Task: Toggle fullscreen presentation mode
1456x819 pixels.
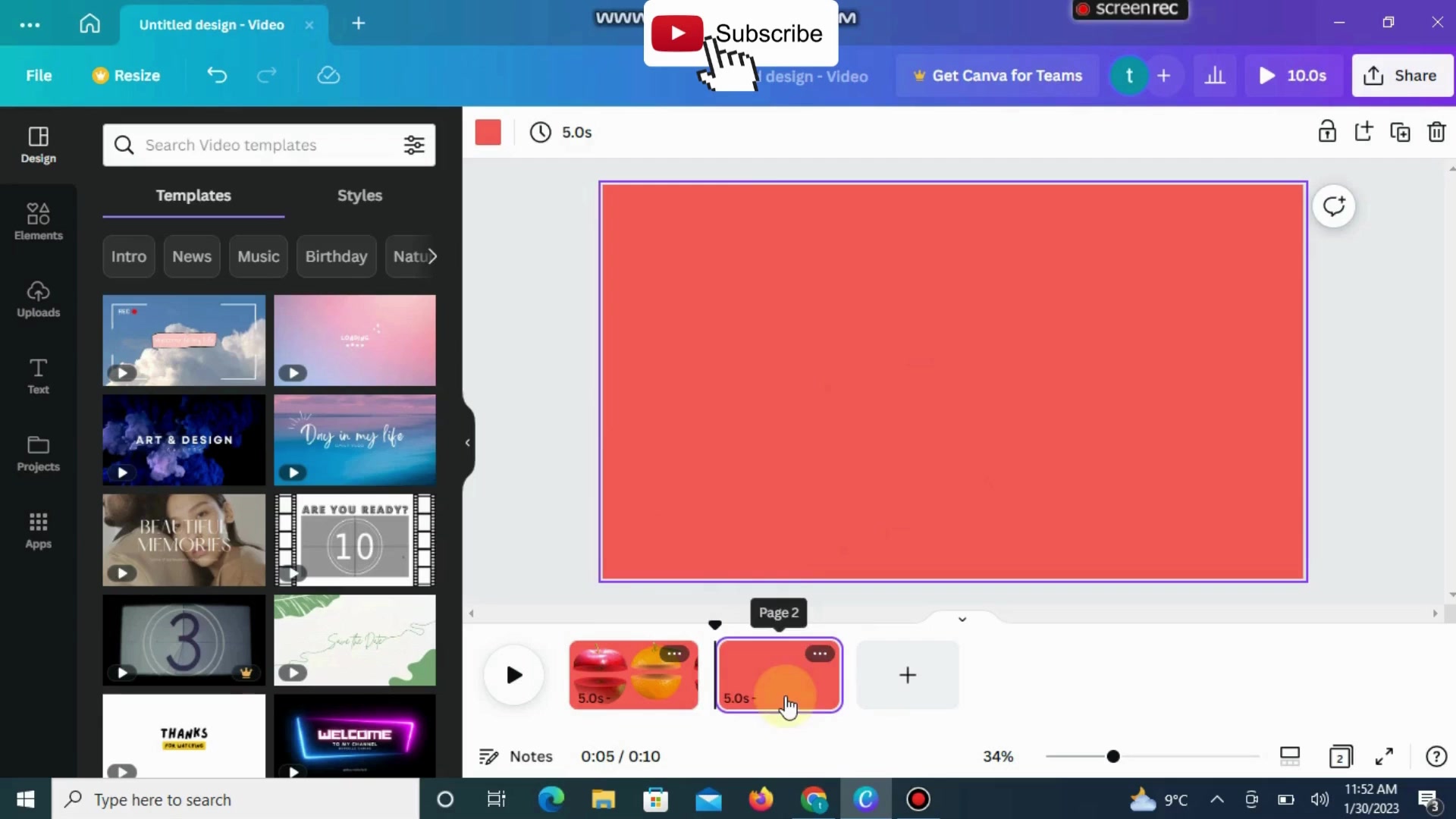Action: tap(1384, 756)
